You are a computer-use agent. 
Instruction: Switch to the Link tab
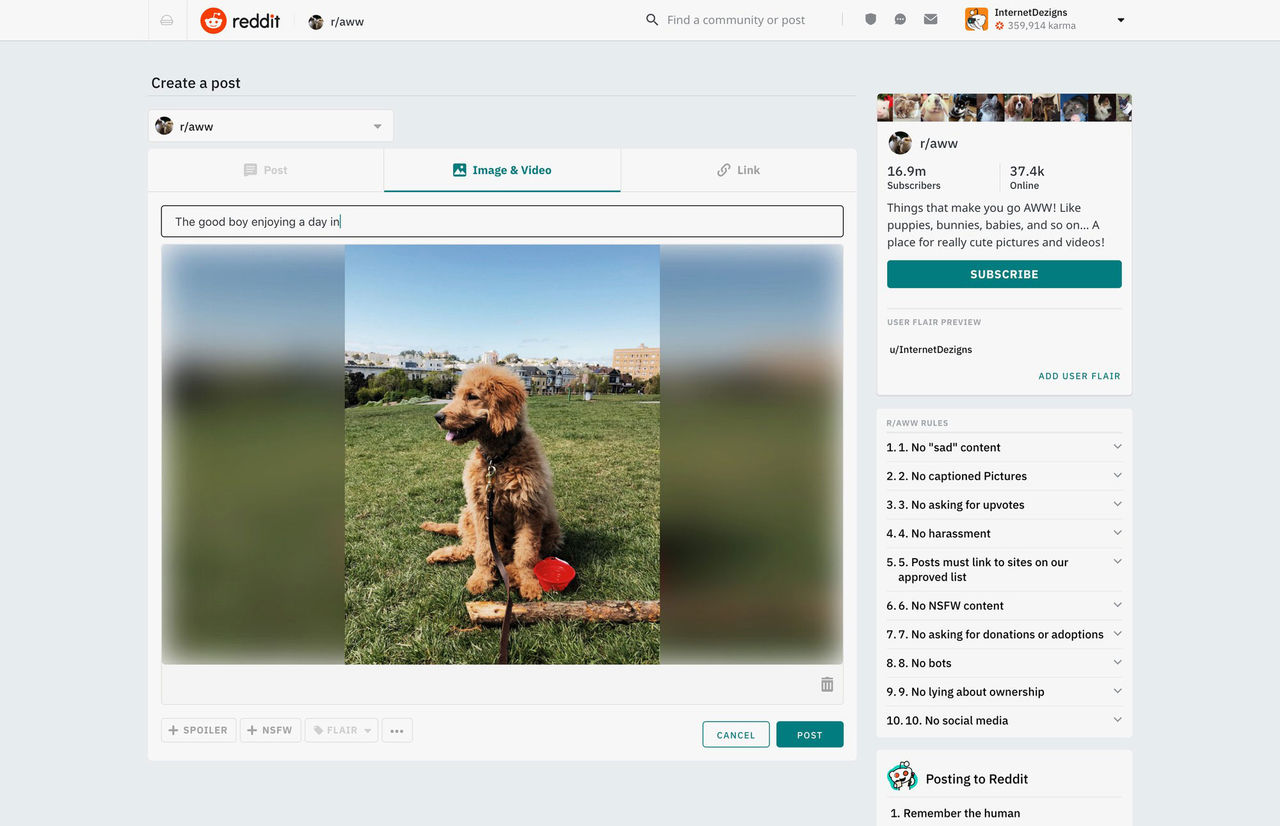pyautogui.click(x=738, y=171)
